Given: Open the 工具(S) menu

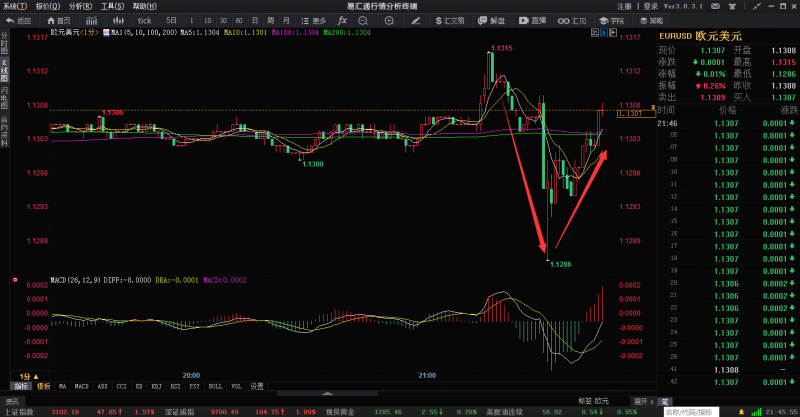Looking at the screenshot, I should [x=111, y=6].
